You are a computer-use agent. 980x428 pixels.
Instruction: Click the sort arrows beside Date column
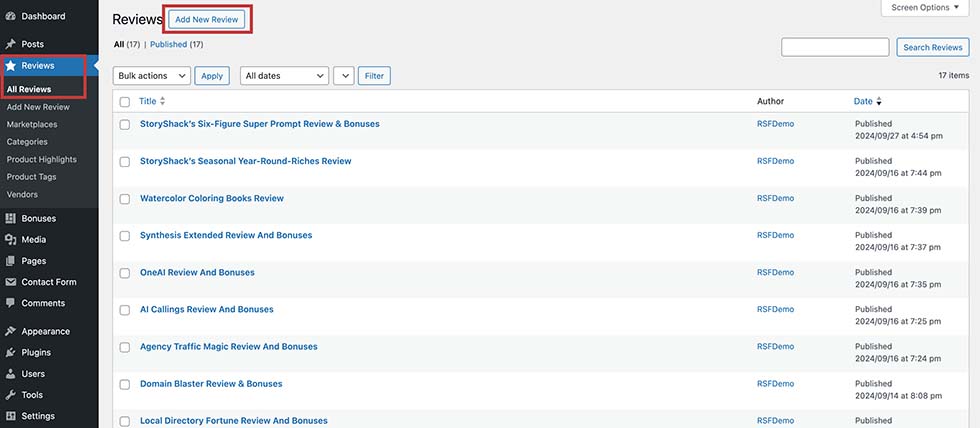click(x=879, y=101)
